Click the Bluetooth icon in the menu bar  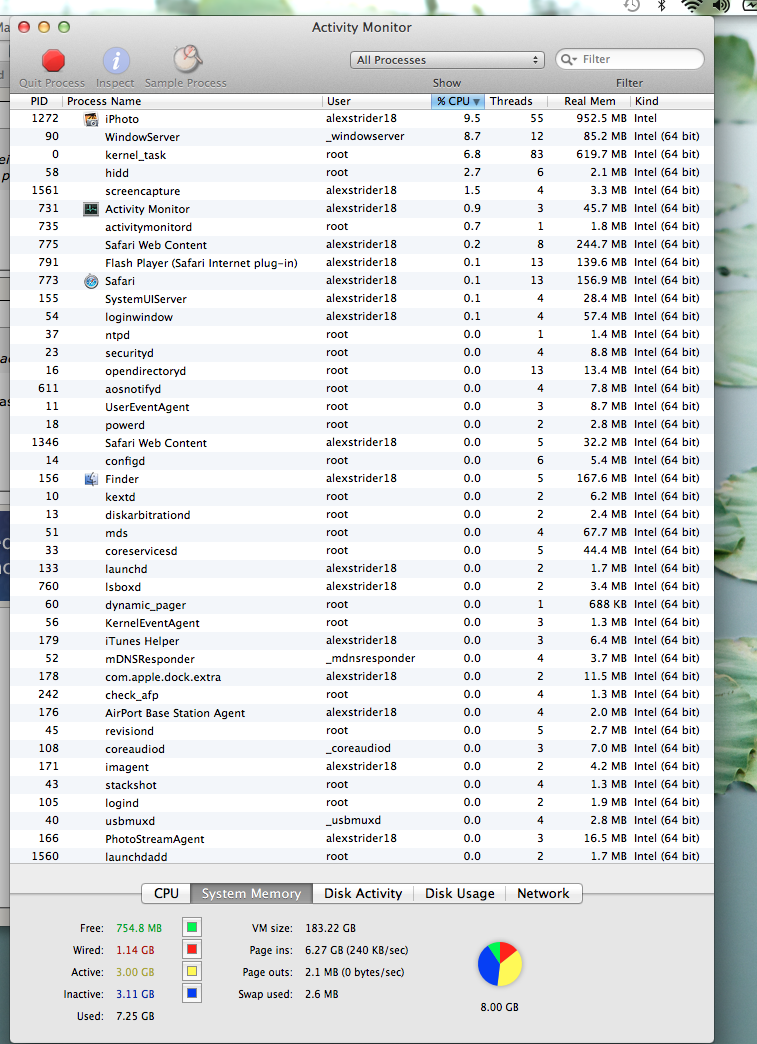tap(661, 5)
